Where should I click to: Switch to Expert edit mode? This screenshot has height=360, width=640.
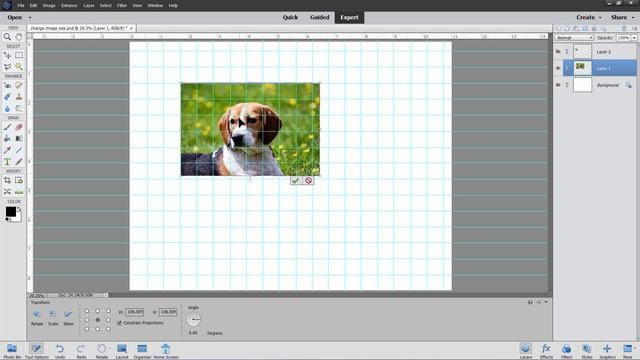[349, 18]
